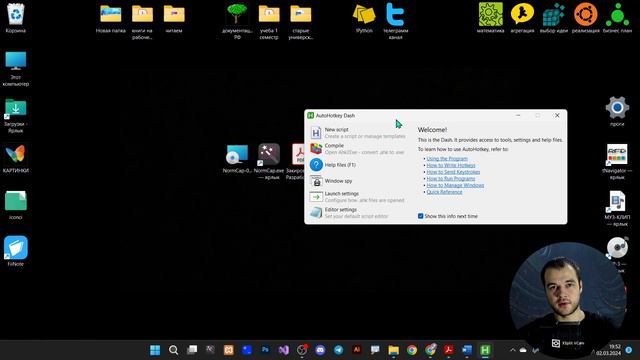Select the FilNote desktop shortcut
Screen dimensions: 640x360
16,251
